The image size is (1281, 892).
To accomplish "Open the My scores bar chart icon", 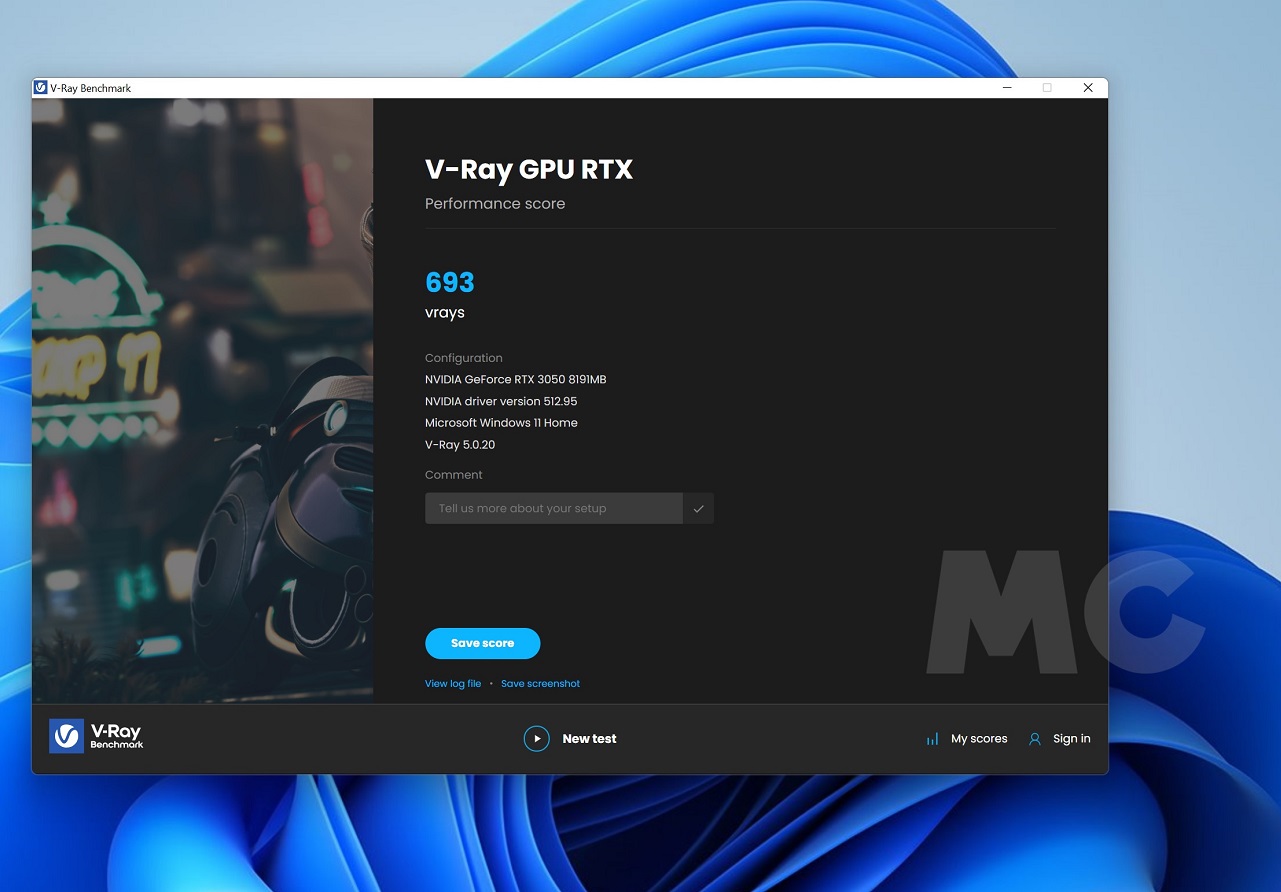I will click(932, 739).
